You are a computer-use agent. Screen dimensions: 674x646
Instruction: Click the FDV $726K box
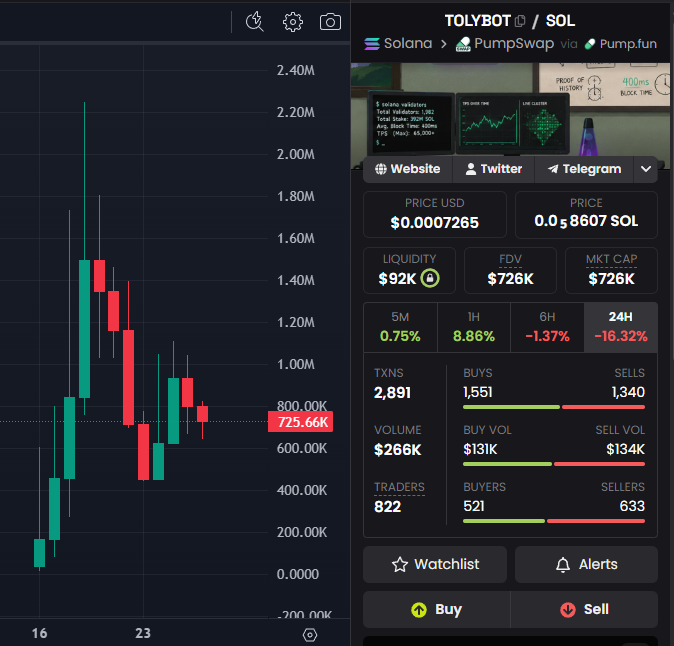click(x=510, y=270)
